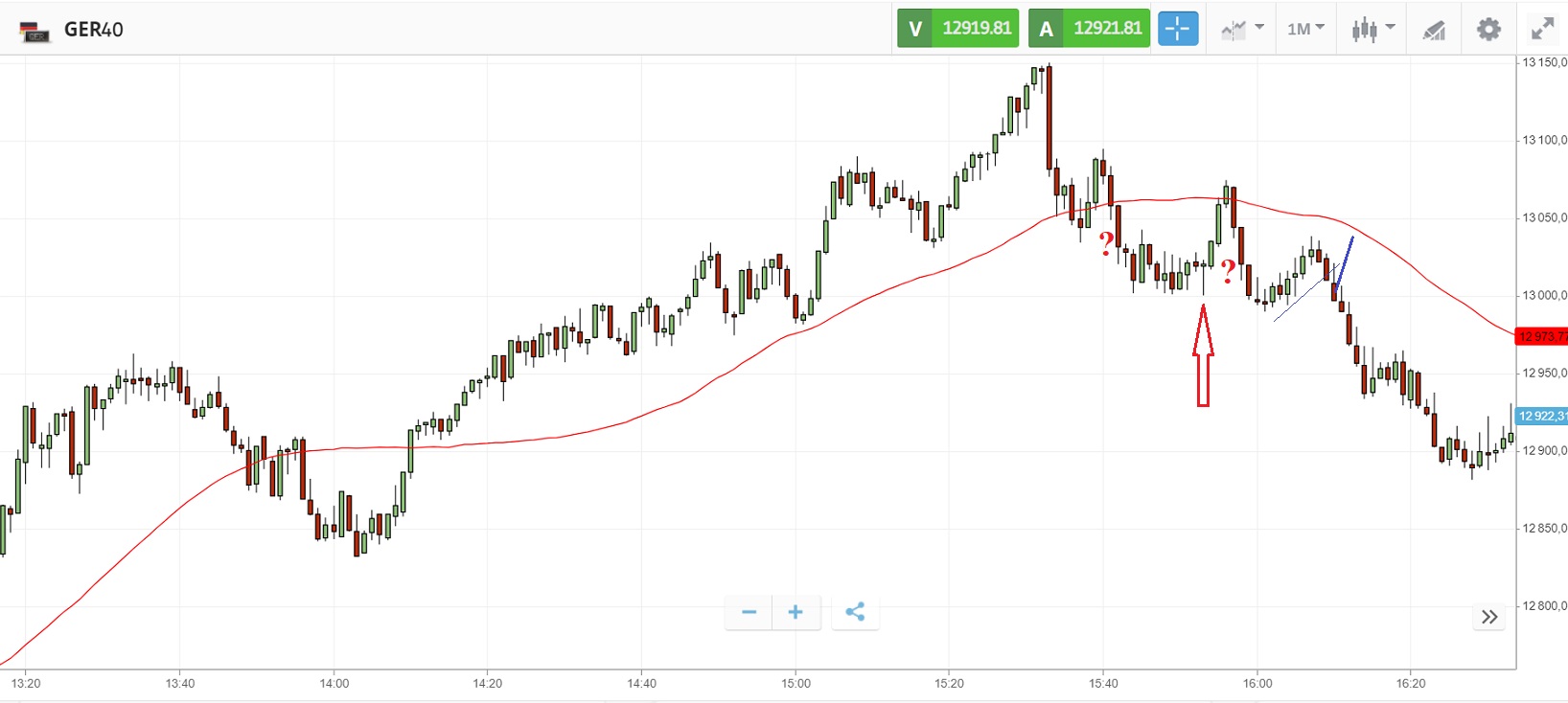The image size is (1568, 703).
Task: Open the indicators/compare dropdown
Action: point(1242,29)
